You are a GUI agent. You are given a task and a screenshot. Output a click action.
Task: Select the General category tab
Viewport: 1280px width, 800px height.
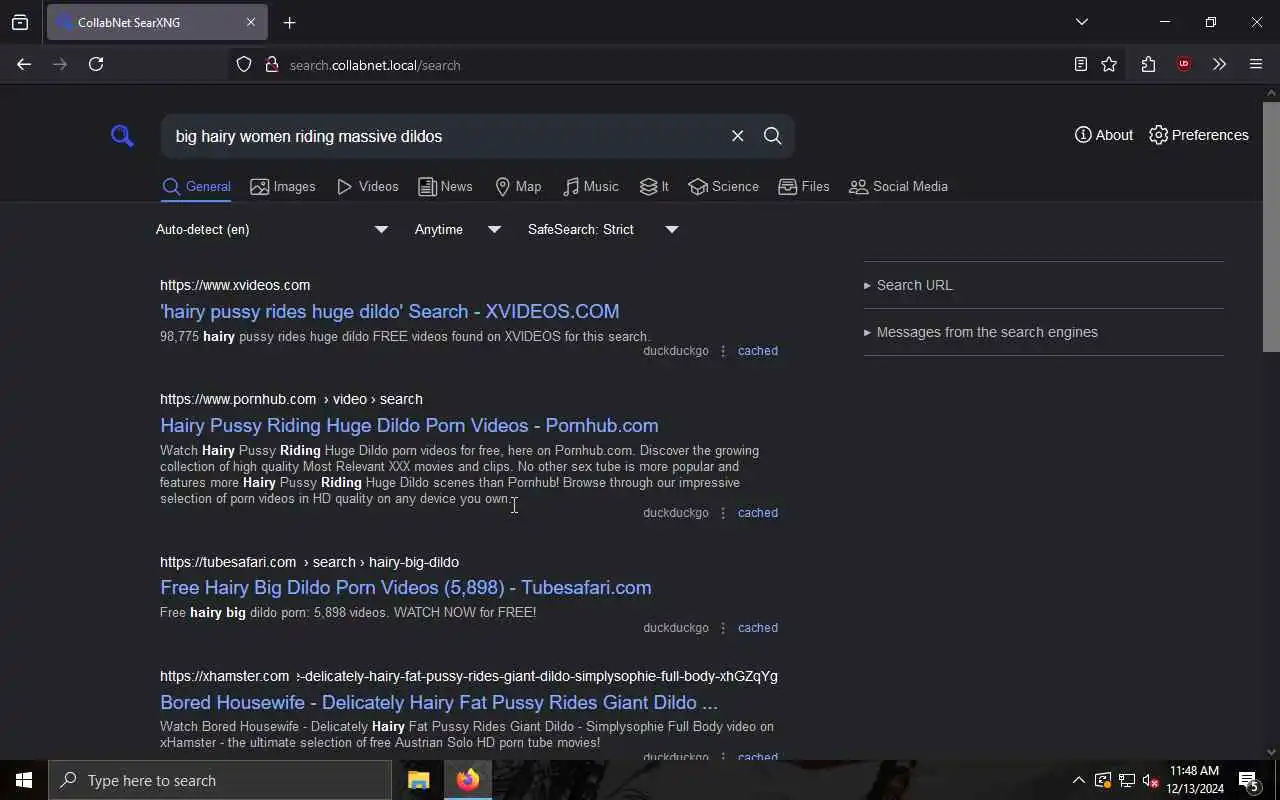click(x=196, y=187)
